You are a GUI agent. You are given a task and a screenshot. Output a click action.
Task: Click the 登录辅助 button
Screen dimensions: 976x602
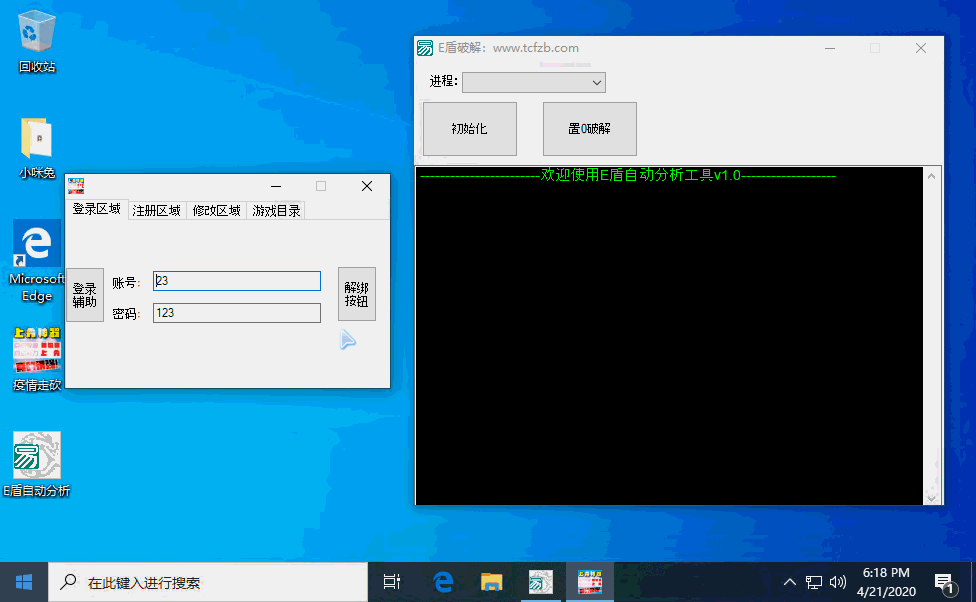(85, 295)
